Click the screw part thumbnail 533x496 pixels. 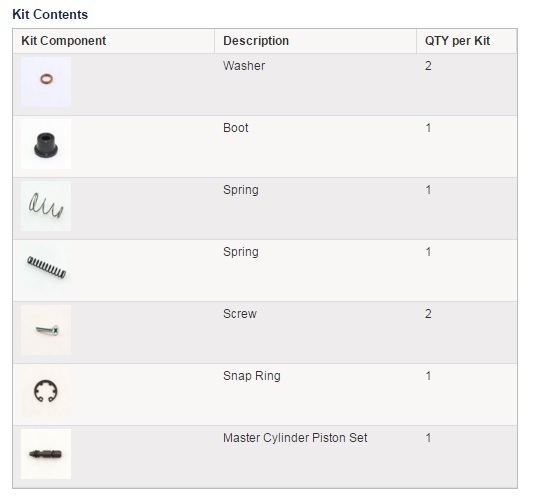pyautogui.click(x=46, y=330)
